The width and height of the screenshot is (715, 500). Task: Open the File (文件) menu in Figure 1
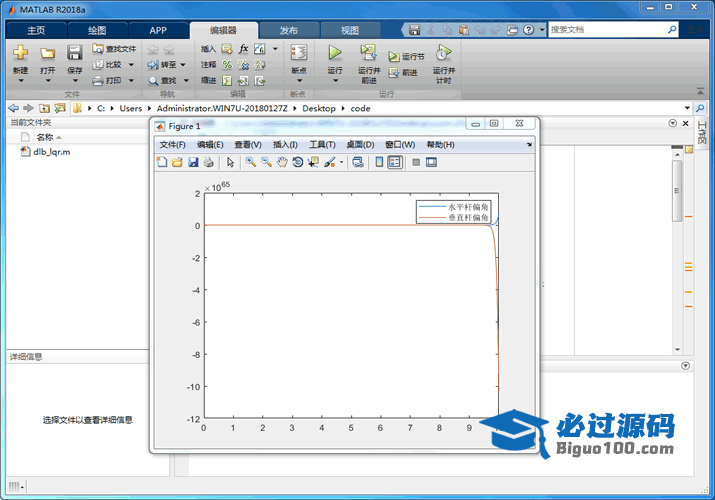pos(172,144)
